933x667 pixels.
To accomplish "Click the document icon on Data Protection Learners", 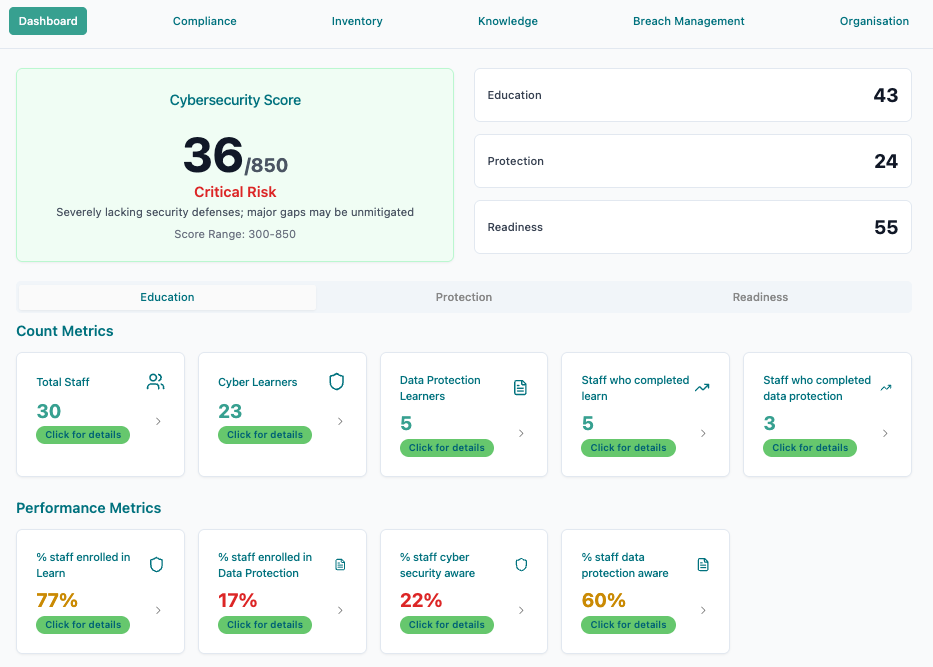I will click(x=520, y=387).
